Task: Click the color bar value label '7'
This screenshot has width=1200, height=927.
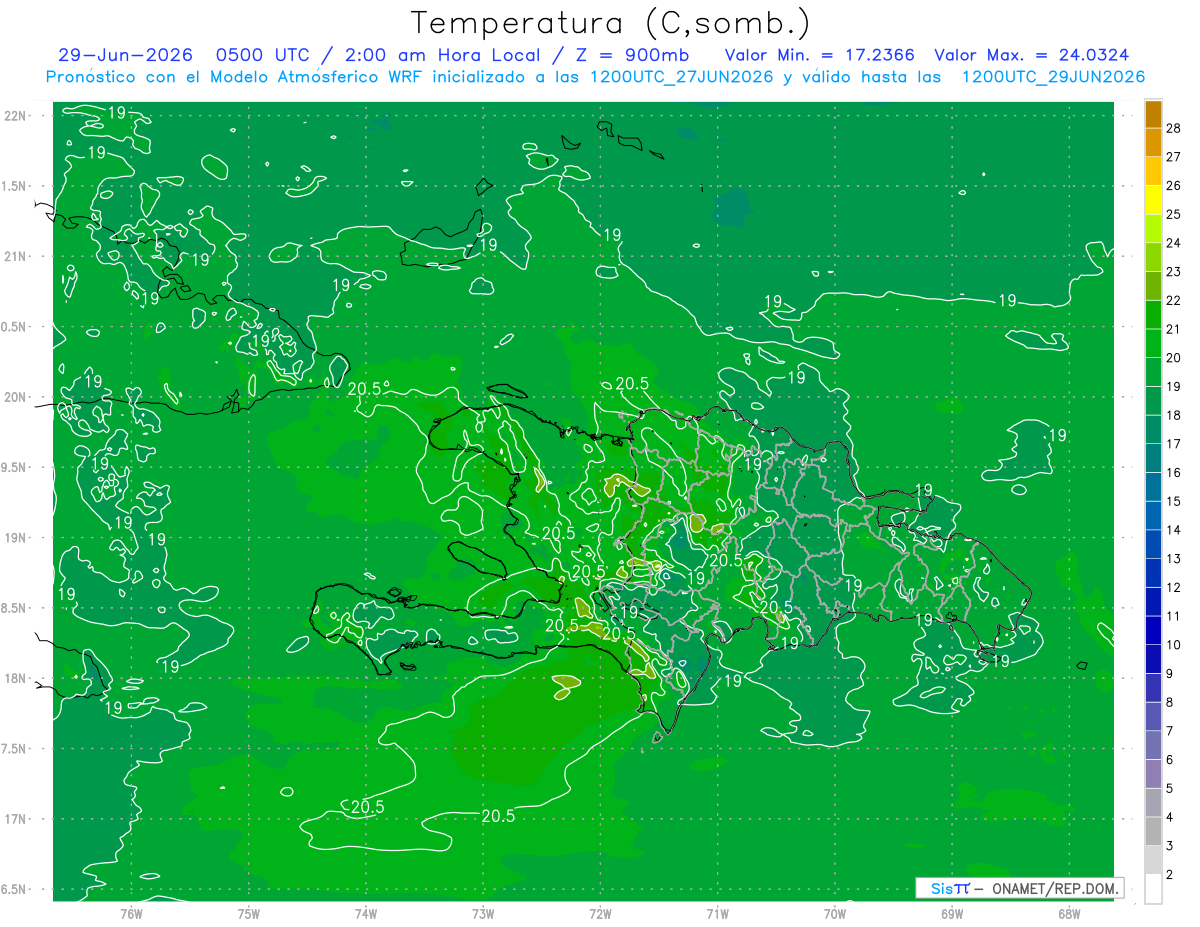Action: [1171, 731]
